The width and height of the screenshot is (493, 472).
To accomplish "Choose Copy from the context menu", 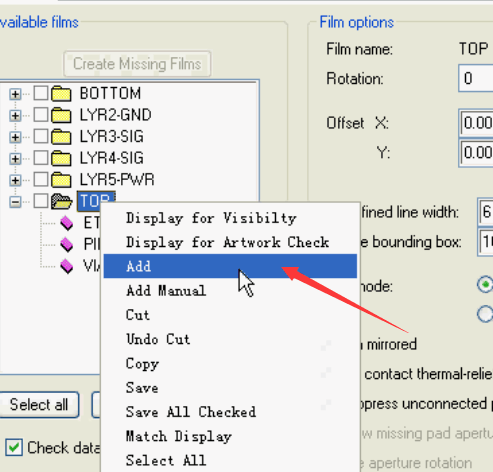I will click(x=230, y=364).
